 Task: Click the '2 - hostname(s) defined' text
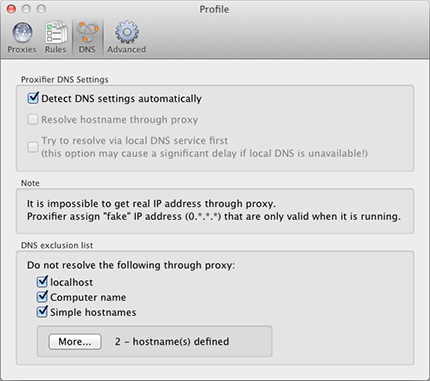tap(172, 342)
